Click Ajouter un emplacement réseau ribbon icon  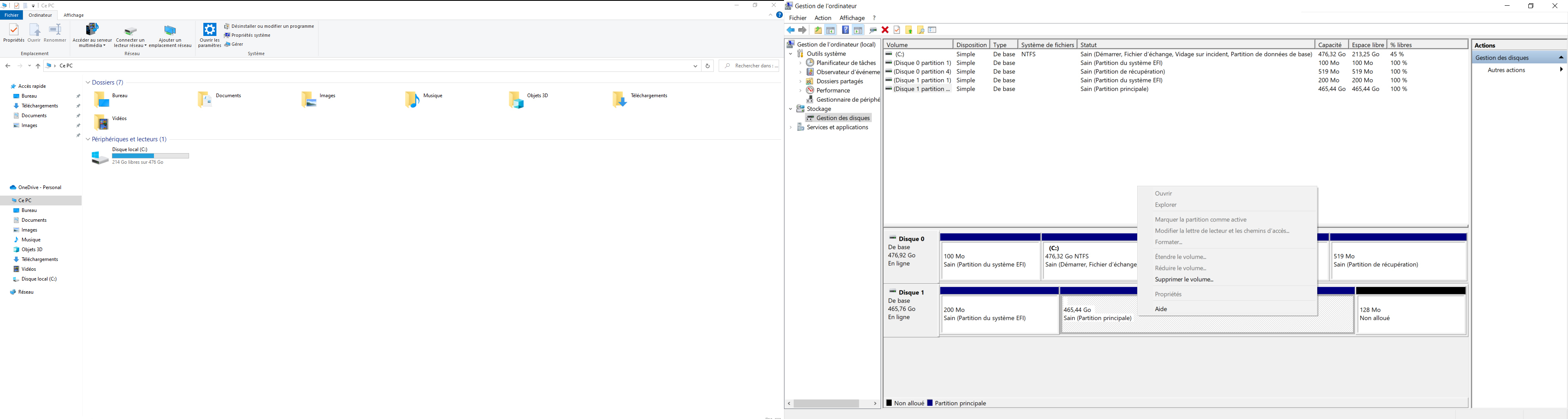tap(170, 36)
